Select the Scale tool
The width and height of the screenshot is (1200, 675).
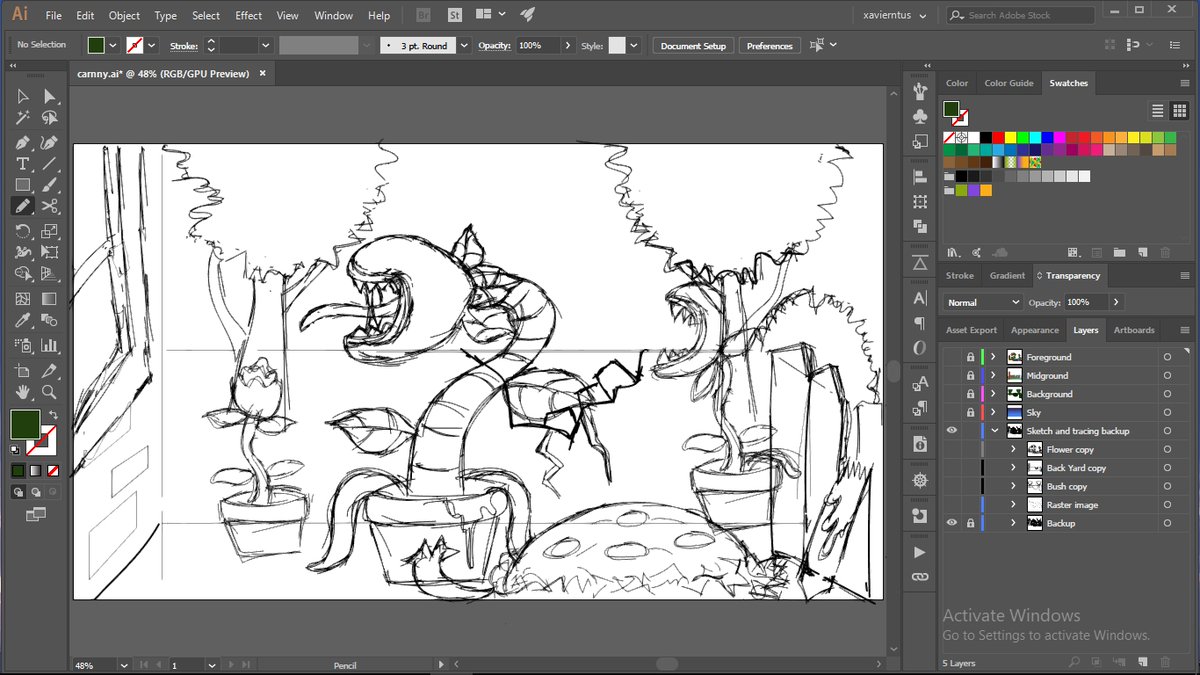point(49,231)
